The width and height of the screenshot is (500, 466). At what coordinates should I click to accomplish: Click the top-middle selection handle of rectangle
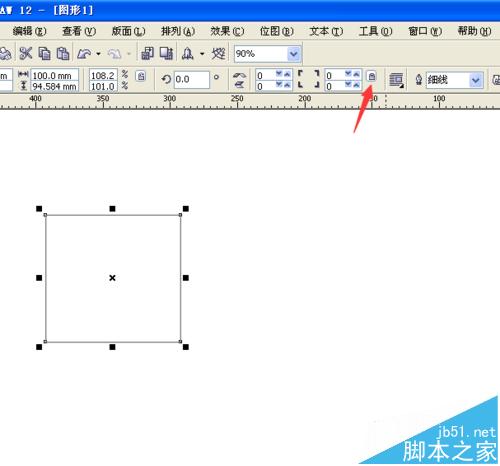[x=112, y=209]
